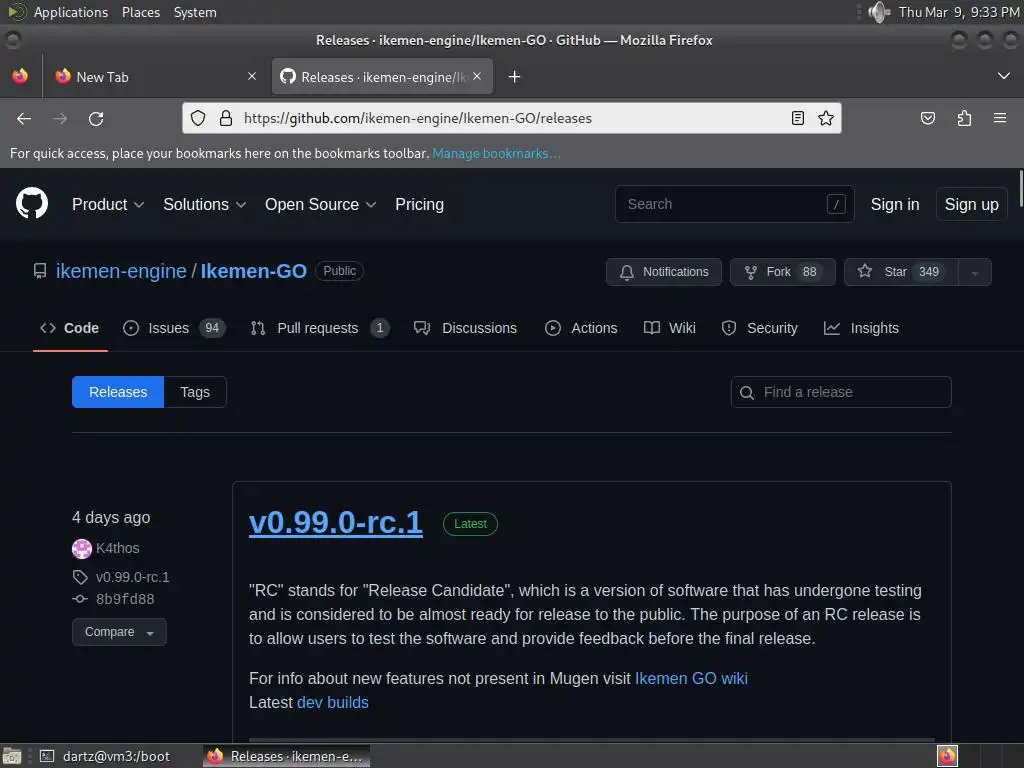Click the magnifier icon in Find a release
Screen dimensions: 1024x768
(x=746, y=392)
